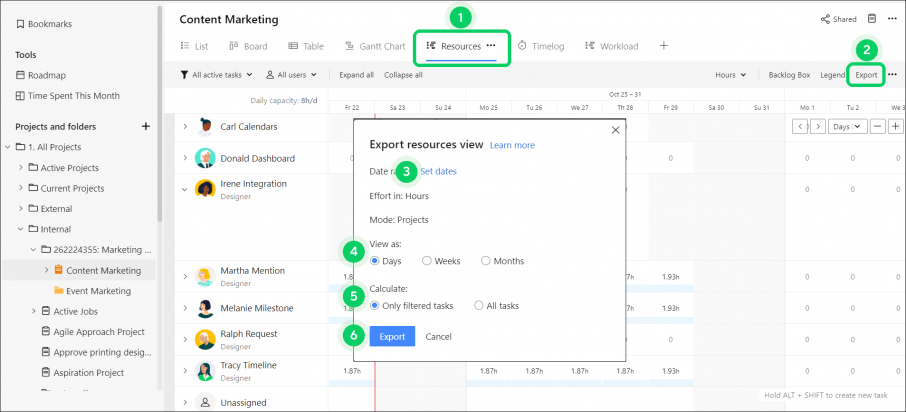Switch to the Gantt Chart tab
Screen dimensions: 906x412
click(375, 46)
